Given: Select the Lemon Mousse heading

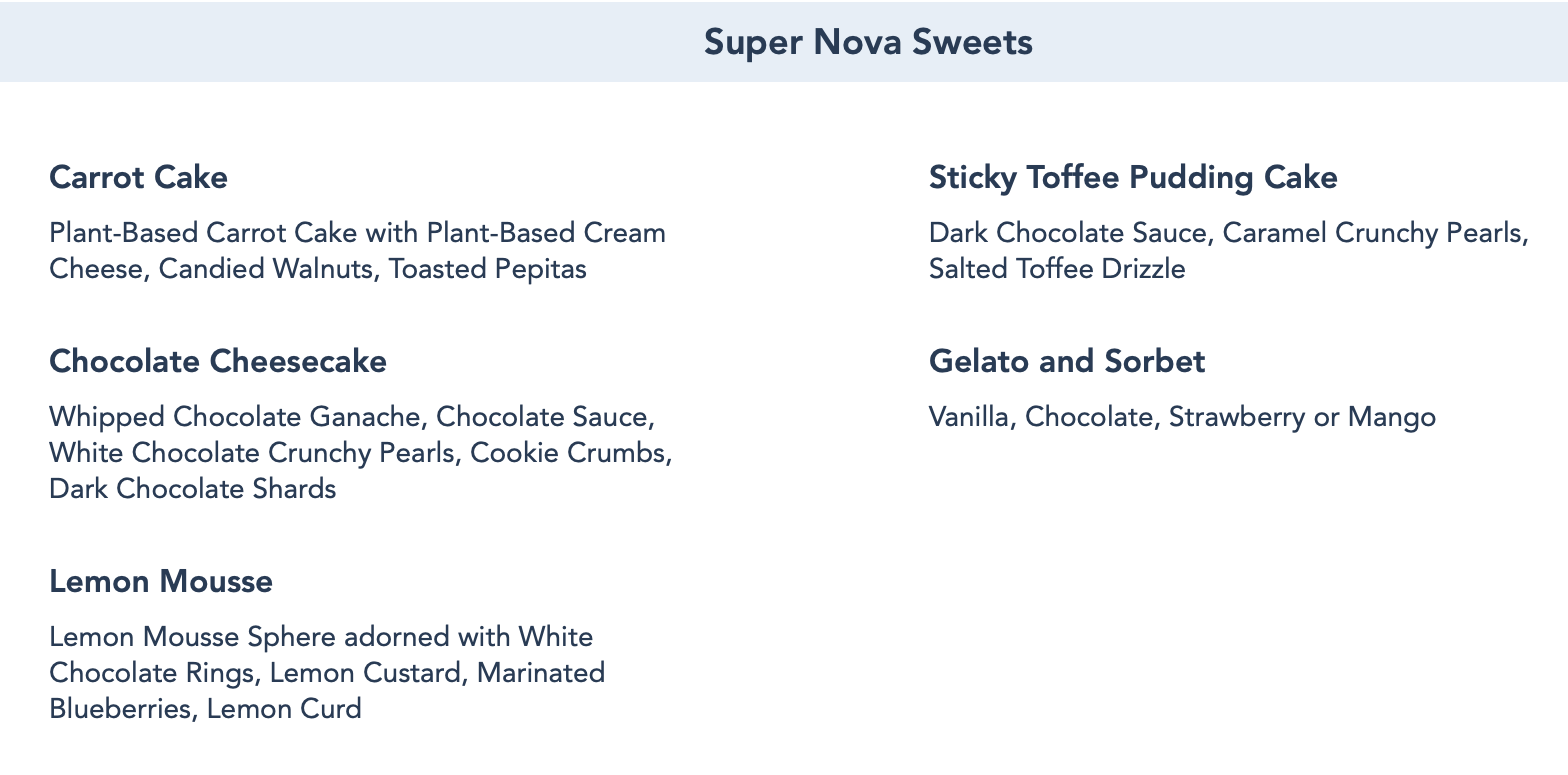Looking at the screenshot, I should point(161,582).
